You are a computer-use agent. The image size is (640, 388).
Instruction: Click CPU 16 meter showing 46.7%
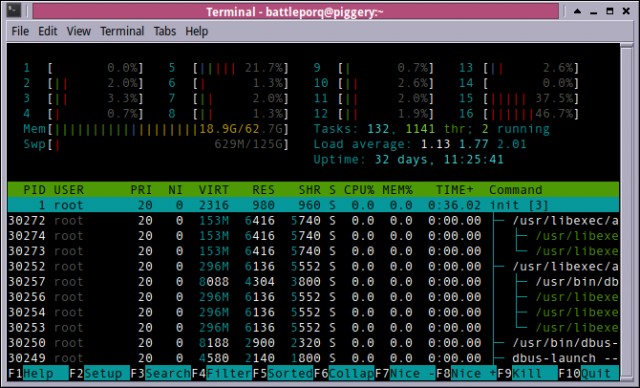click(519, 113)
